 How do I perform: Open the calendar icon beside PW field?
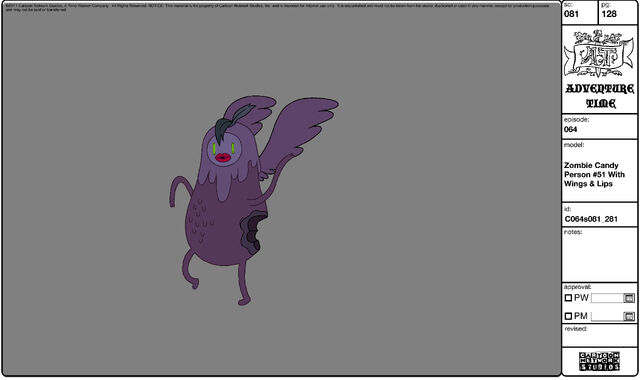(x=629, y=298)
